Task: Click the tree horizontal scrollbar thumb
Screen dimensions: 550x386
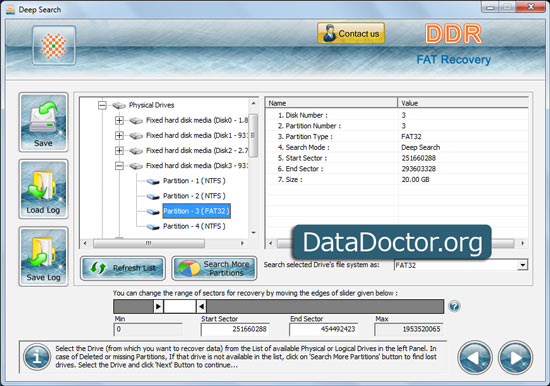Action: tap(148, 243)
